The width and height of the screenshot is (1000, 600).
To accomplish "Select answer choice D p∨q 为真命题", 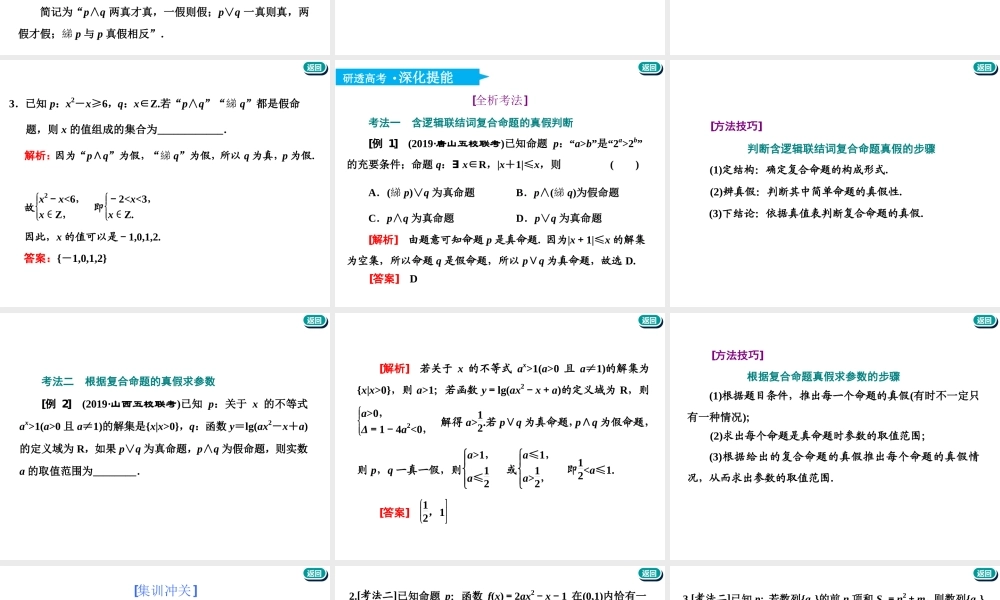I will tap(560, 217).
